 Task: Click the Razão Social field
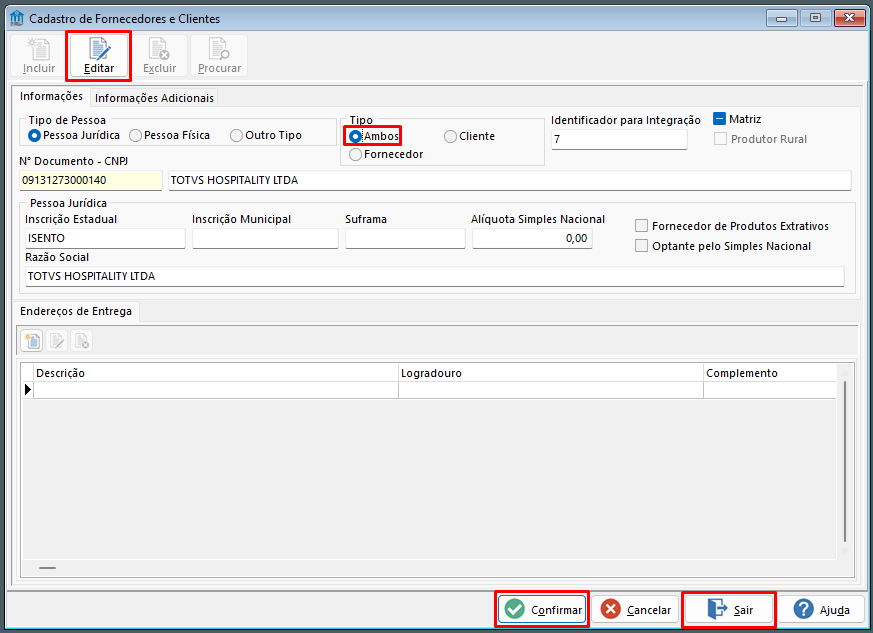click(435, 277)
